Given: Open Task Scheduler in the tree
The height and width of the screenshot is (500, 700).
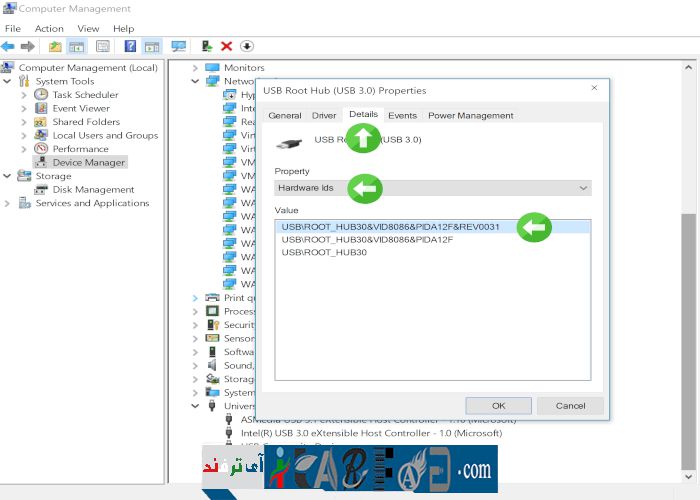Looking at the screenshot, I should 85,95.
